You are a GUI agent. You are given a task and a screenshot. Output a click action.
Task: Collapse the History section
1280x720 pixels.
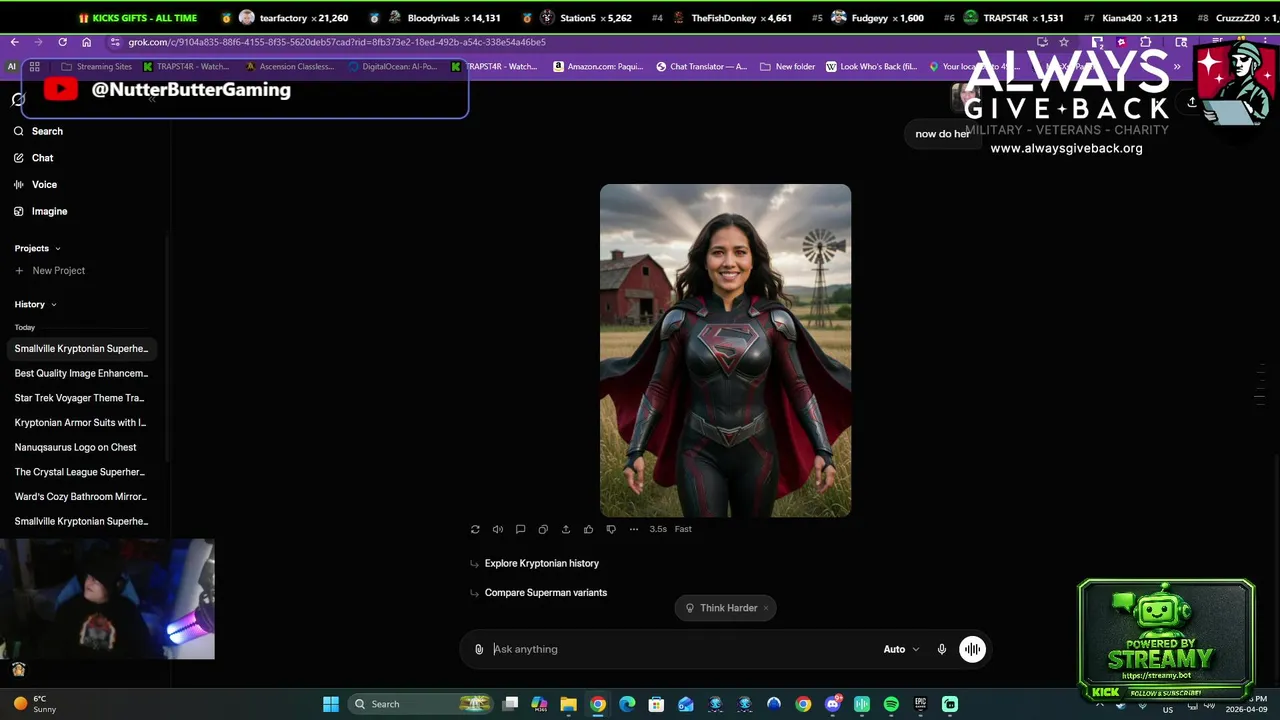pos(35,304)
